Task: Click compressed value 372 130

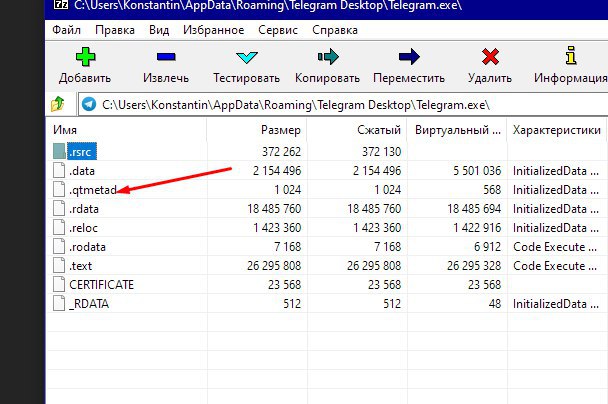Action: tap(381, 152)
